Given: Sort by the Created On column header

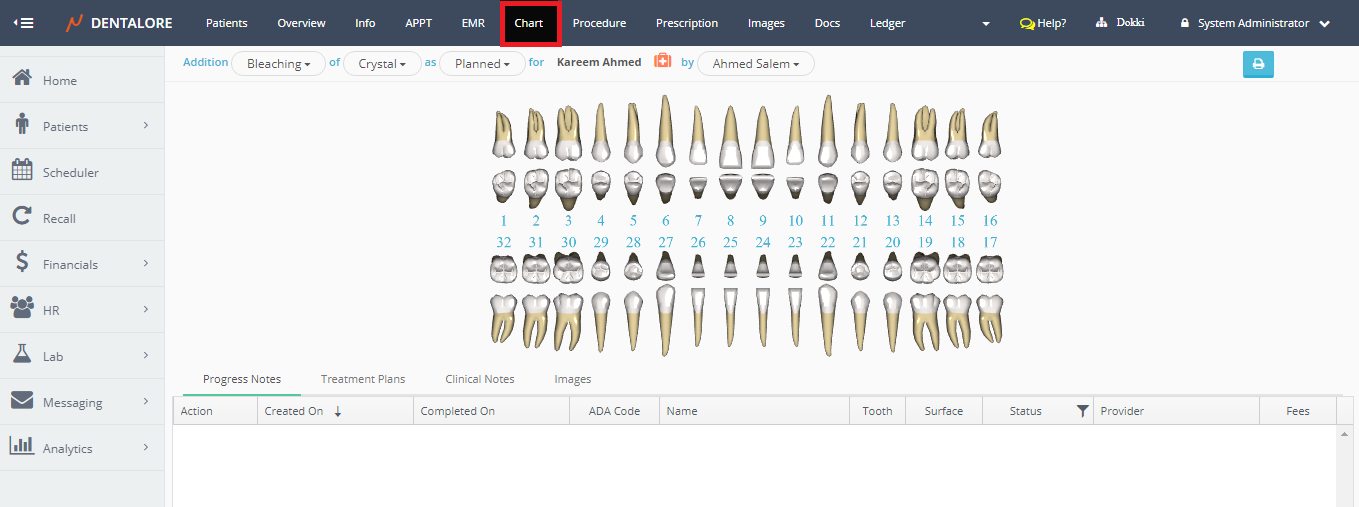Looking at the screenshot, I should (x=294, y=411).
